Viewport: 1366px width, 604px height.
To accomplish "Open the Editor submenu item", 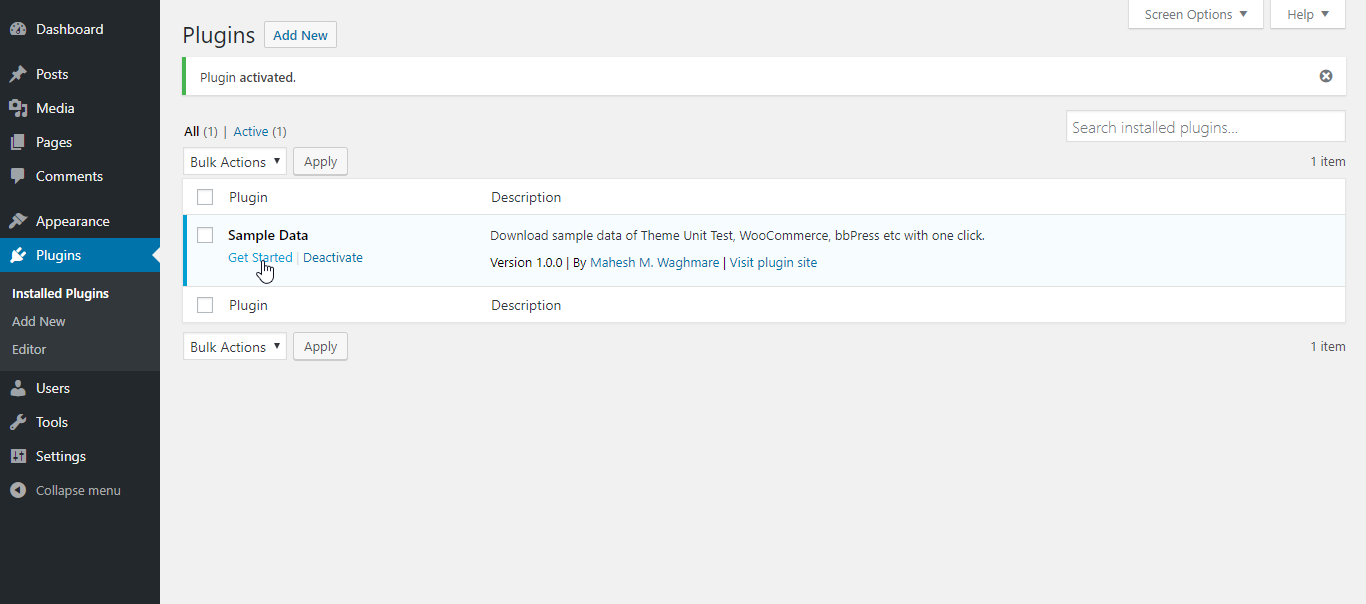I will [x=29, y=349].
